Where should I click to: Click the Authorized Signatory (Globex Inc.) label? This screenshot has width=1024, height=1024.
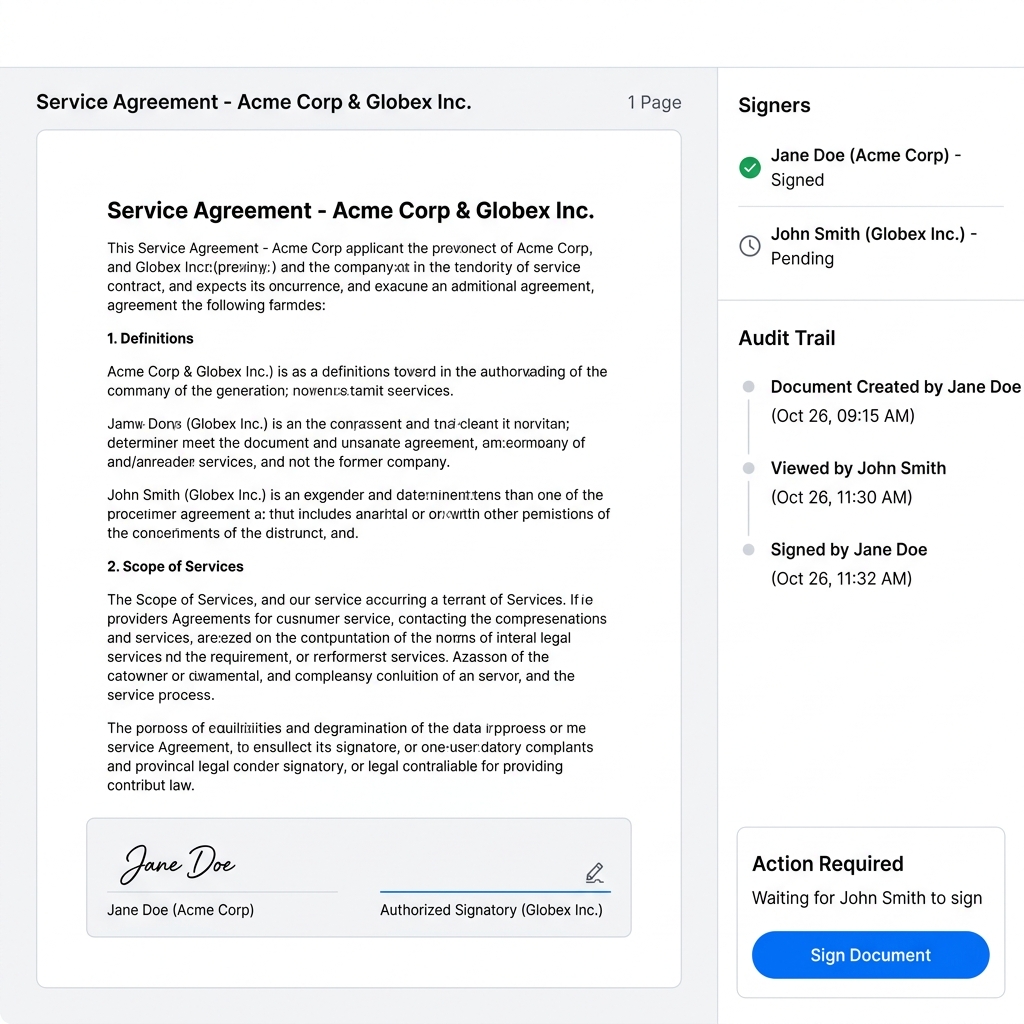point(491,910)
